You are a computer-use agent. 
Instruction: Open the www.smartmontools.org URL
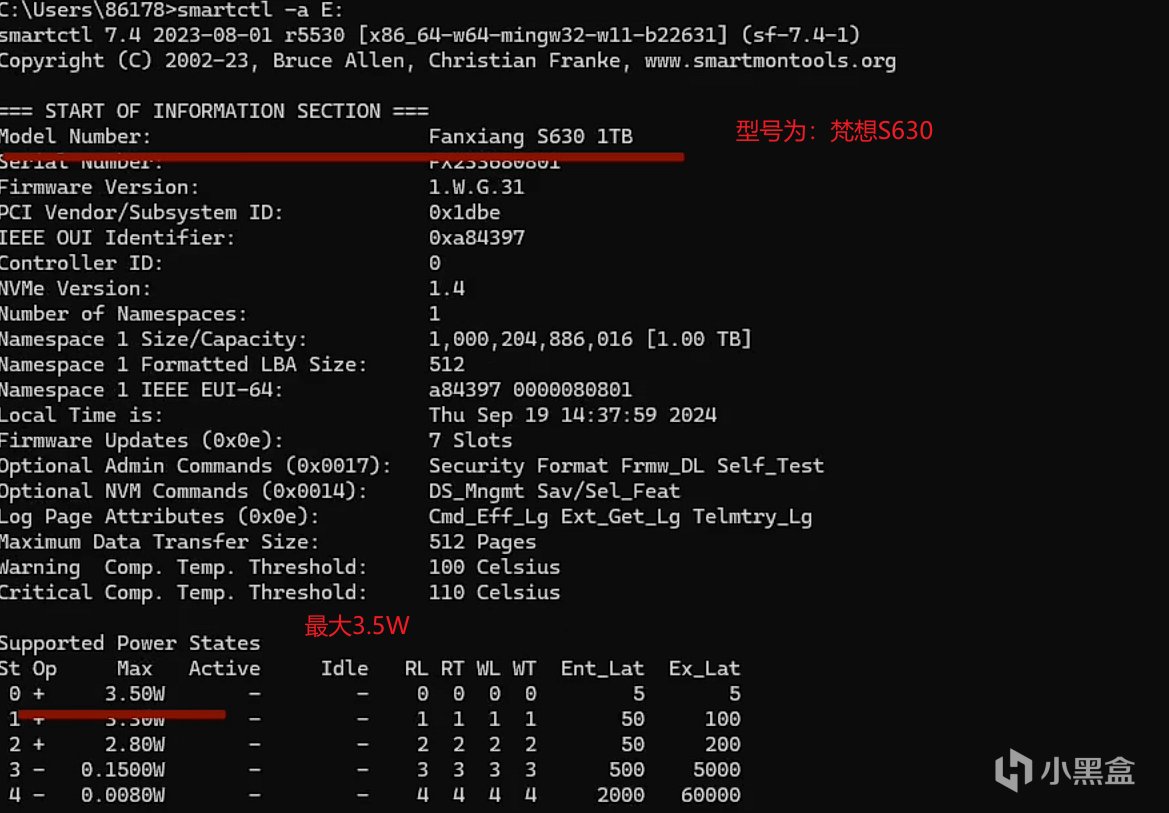coord(770,61)
